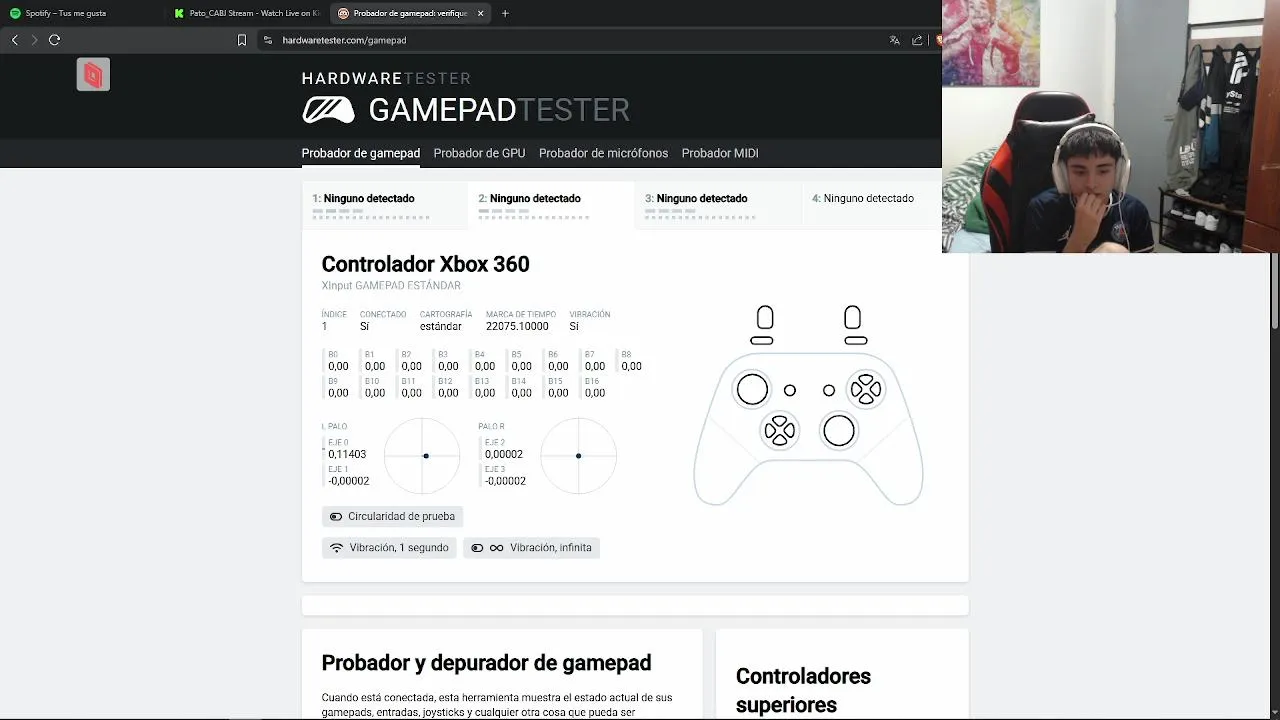Screen dimensions: 1280x720
Task: Select gamepad slot 2: Ninguno detectado
Action: pyautogui.click(x=551, y=205)
